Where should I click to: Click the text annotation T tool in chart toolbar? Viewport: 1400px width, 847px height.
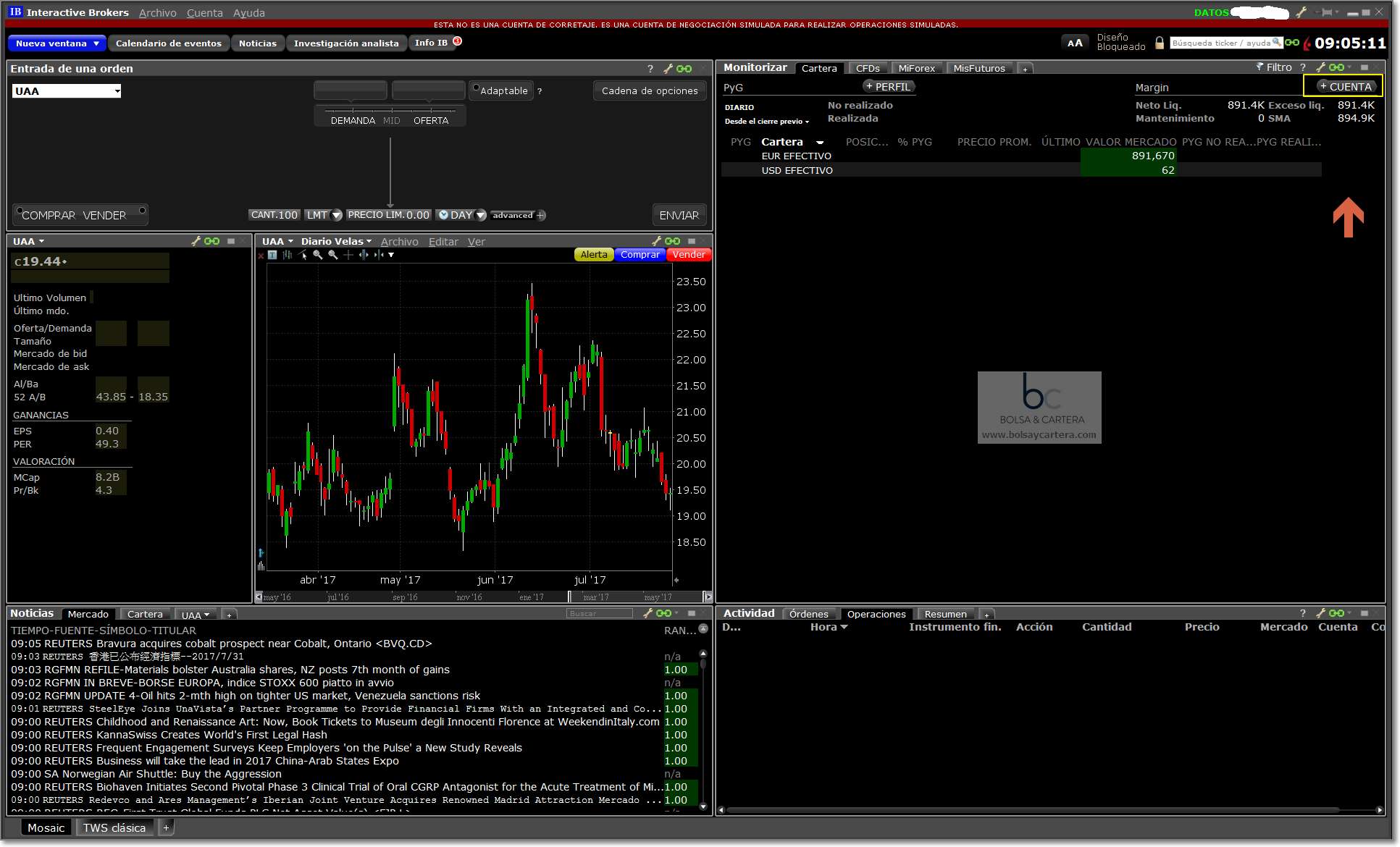272,255
